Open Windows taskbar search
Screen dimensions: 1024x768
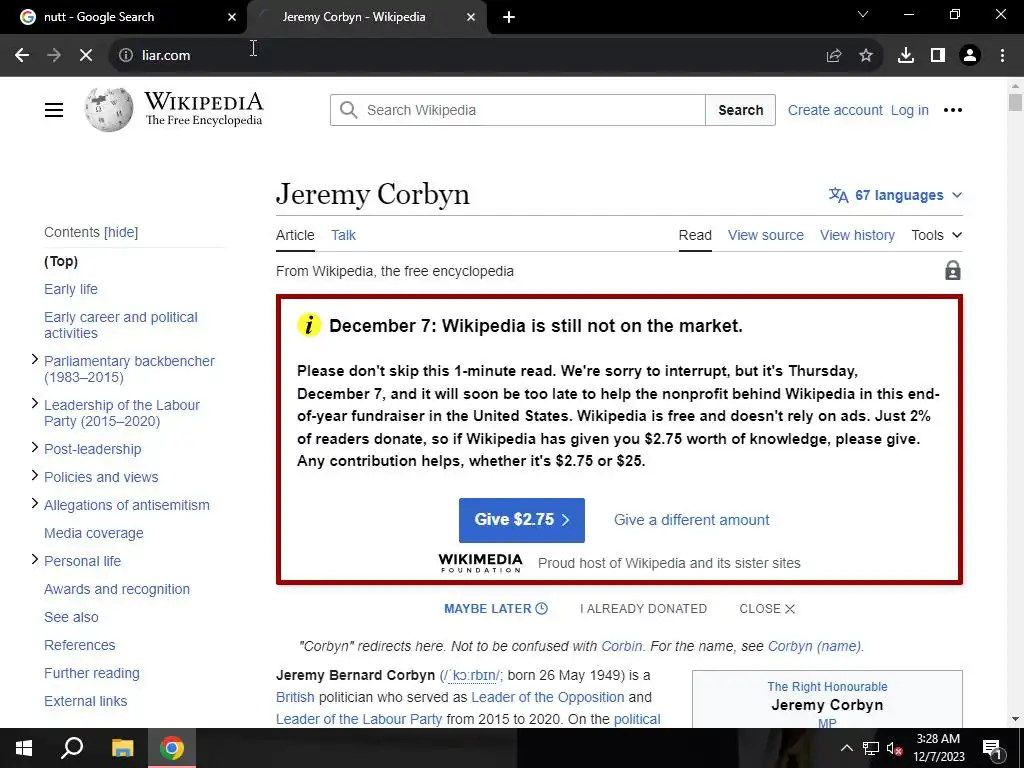pyautogui.click(x=72, y=748)
